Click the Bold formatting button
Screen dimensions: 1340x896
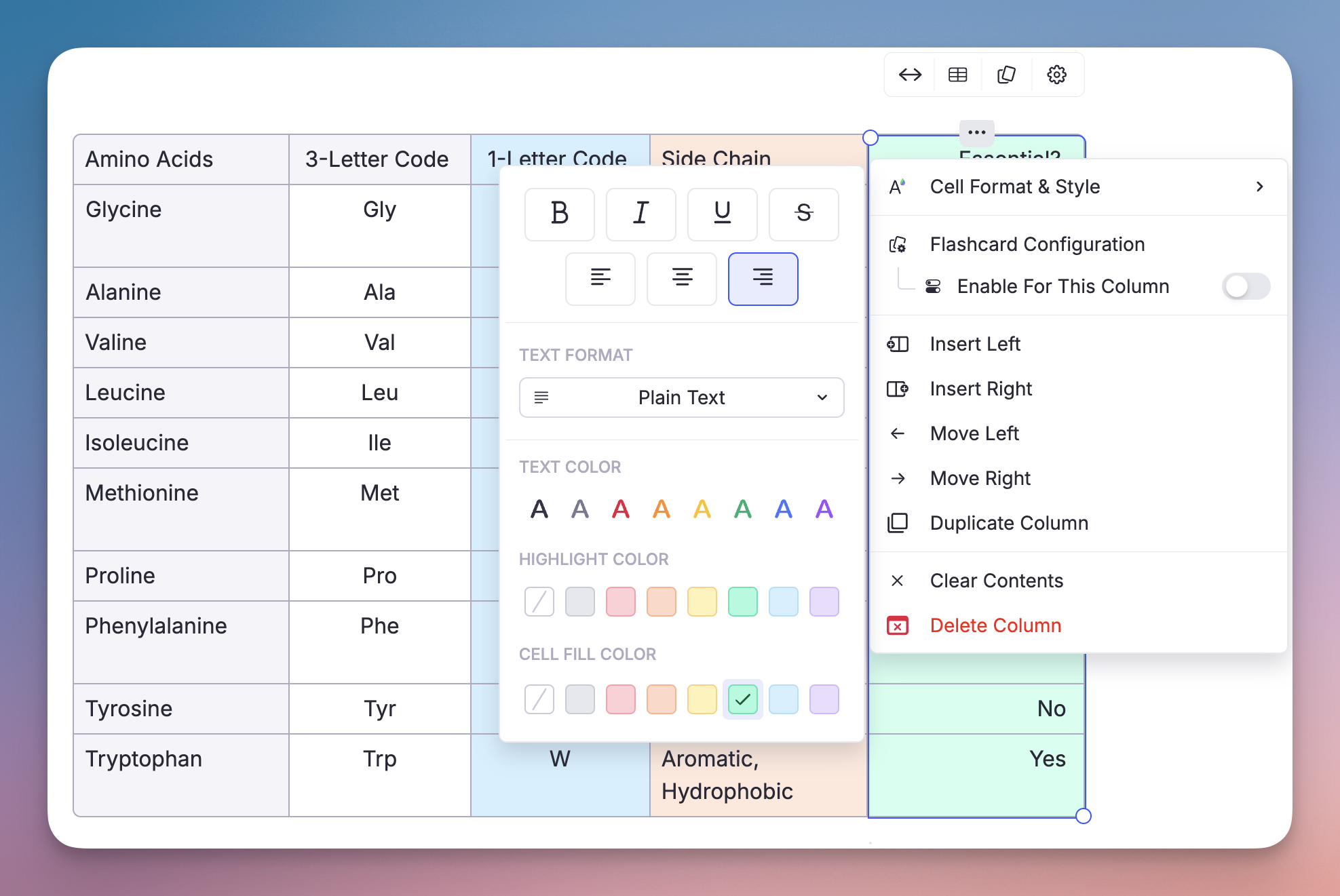point(559,214)
